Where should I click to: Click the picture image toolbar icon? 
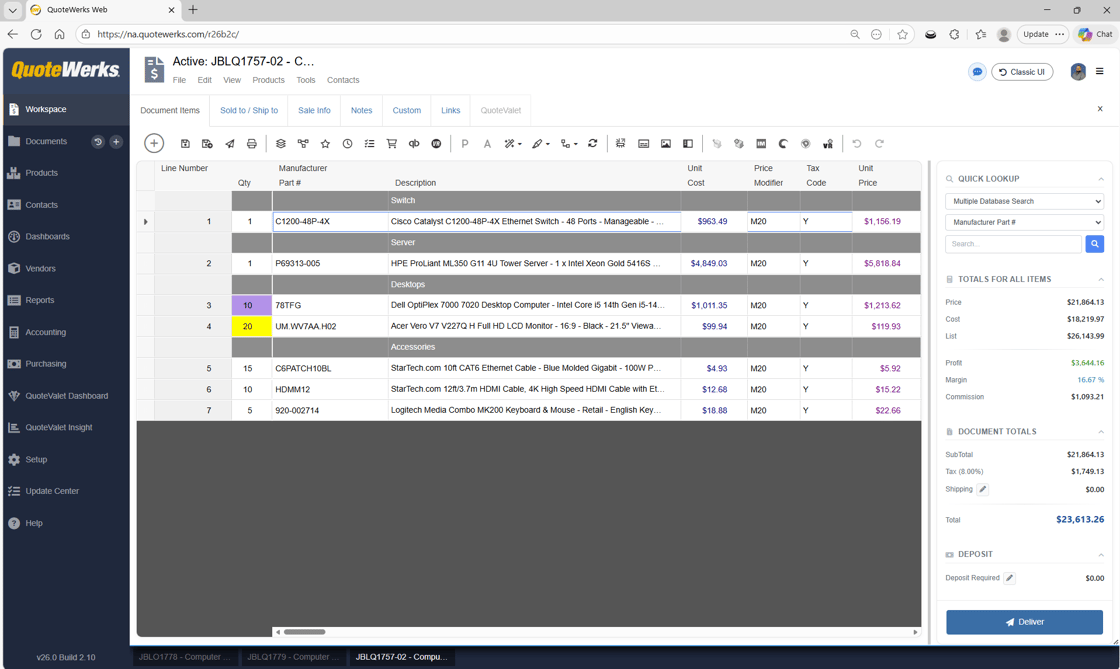tap(666, 144)
